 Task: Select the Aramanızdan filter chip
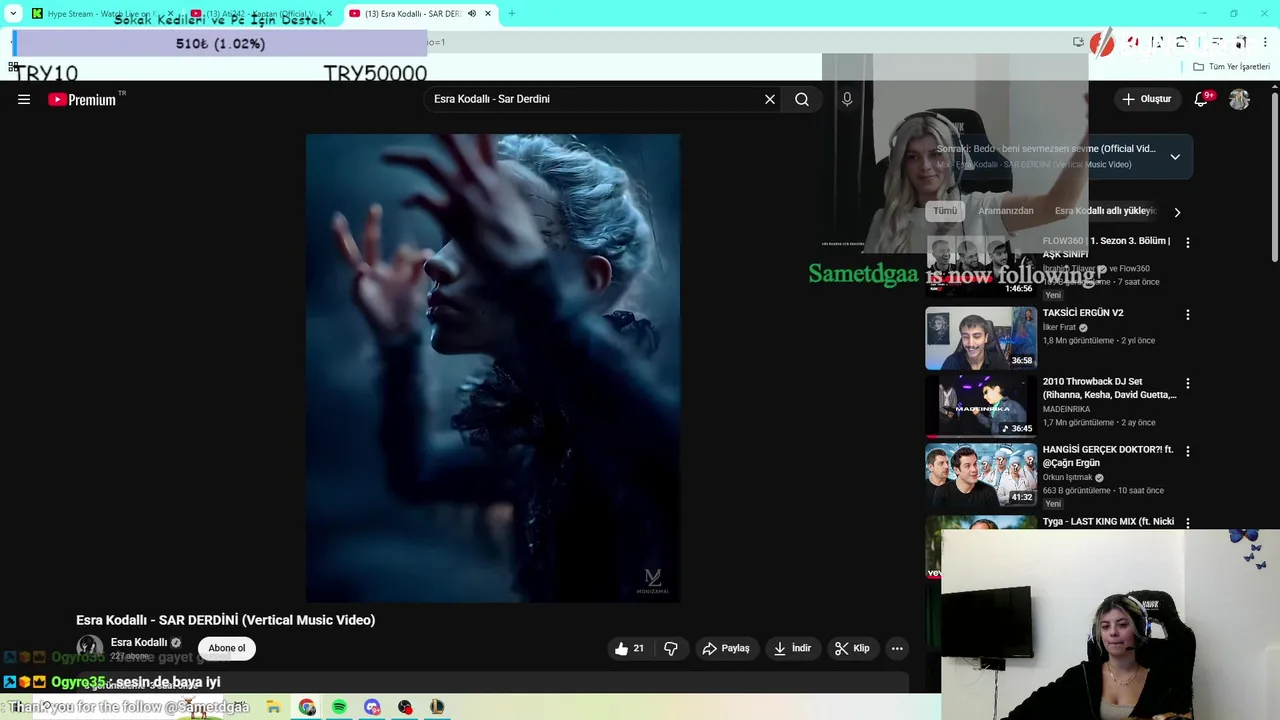point(1005,211)
